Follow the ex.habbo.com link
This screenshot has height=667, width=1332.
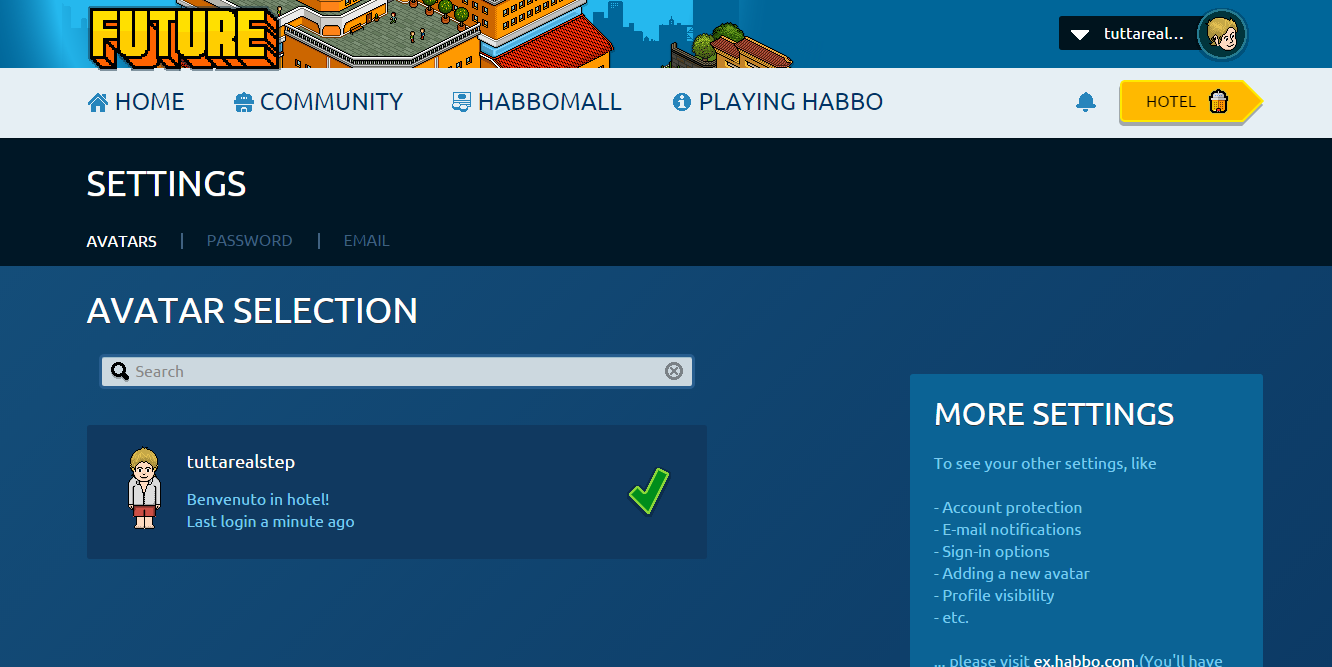(x=1083, y=660)
